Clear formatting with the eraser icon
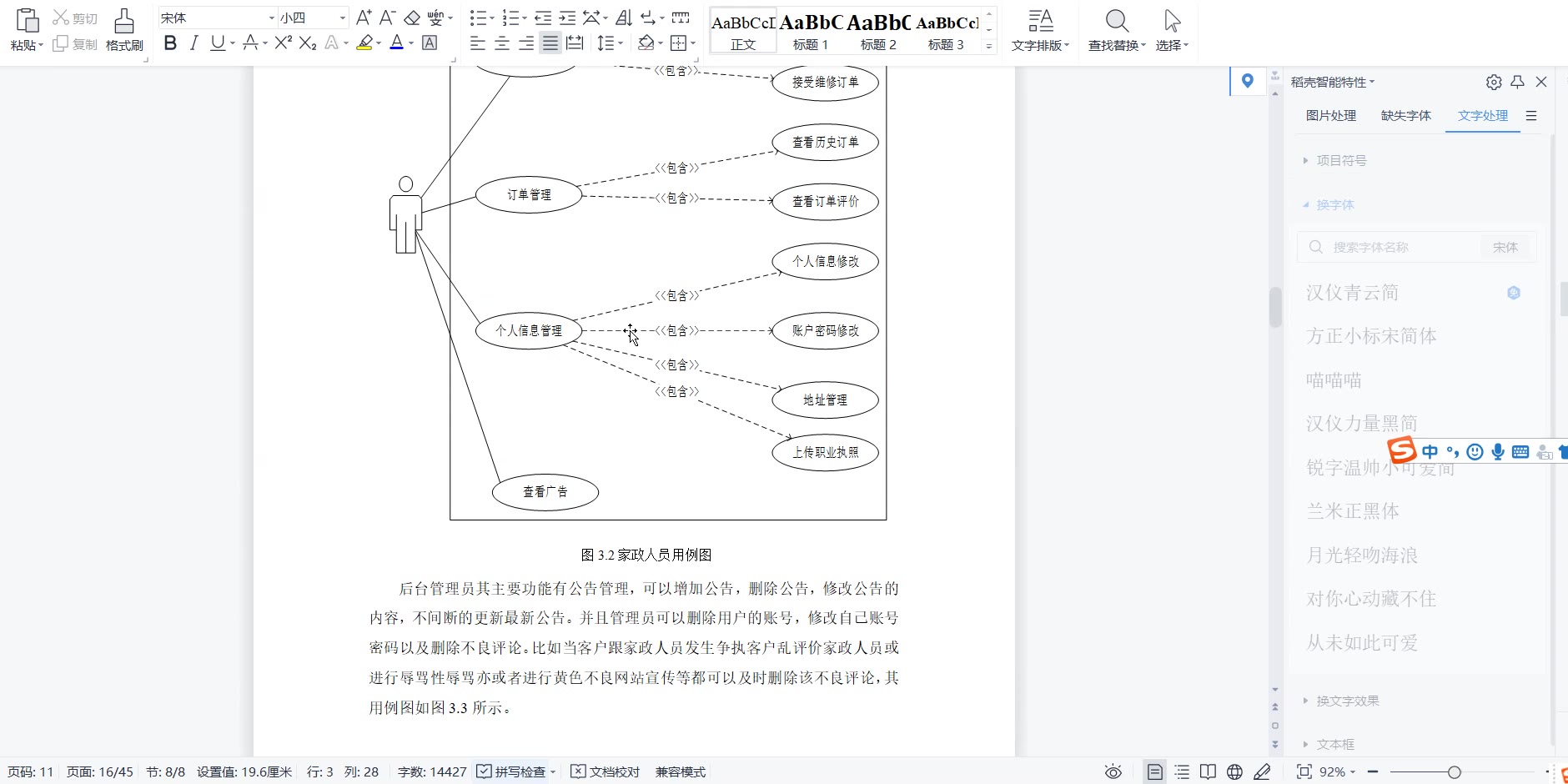Image resolution: width=1568 pixels, height=784 pixels. (412, 18)
